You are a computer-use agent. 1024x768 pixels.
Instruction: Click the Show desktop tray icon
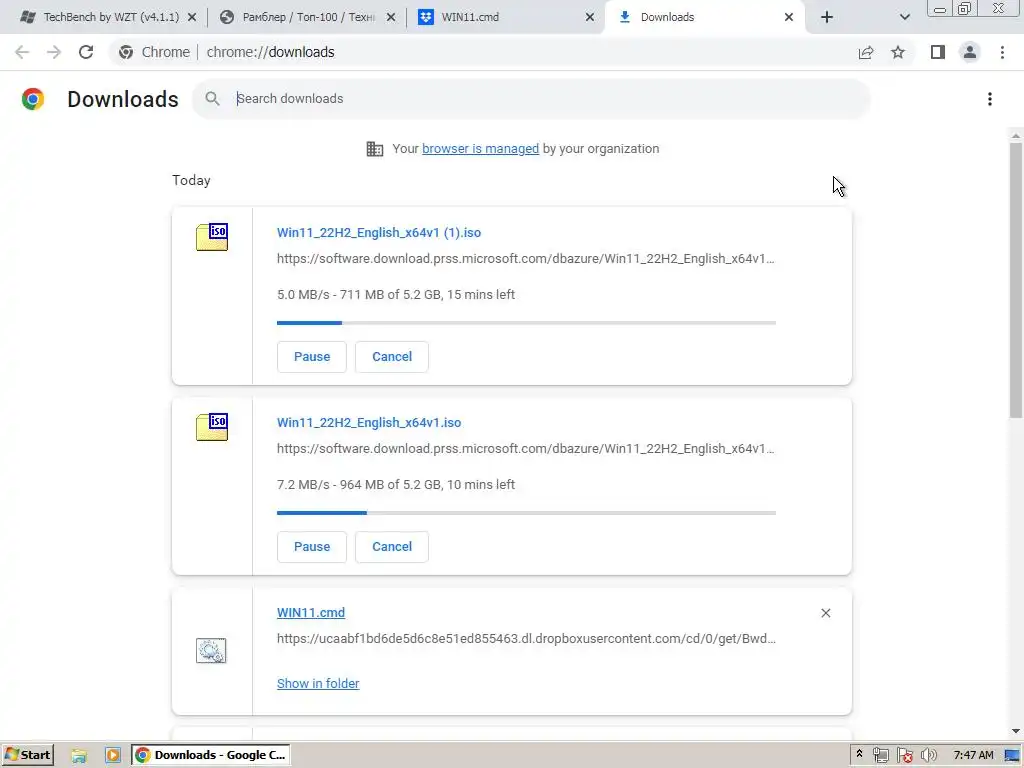coord(1012,756)
